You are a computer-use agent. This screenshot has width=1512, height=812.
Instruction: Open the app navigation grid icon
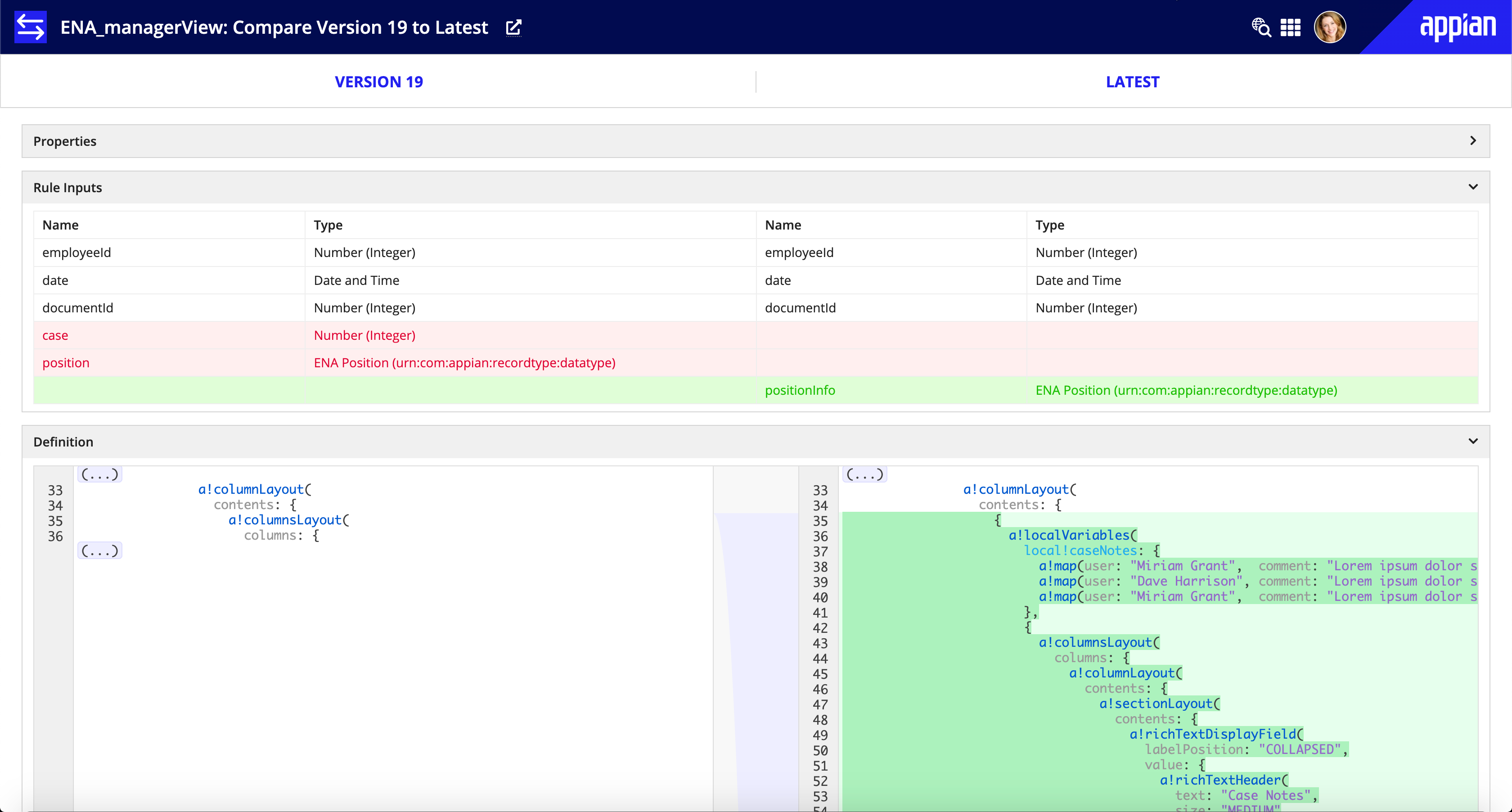point(1291,27)
